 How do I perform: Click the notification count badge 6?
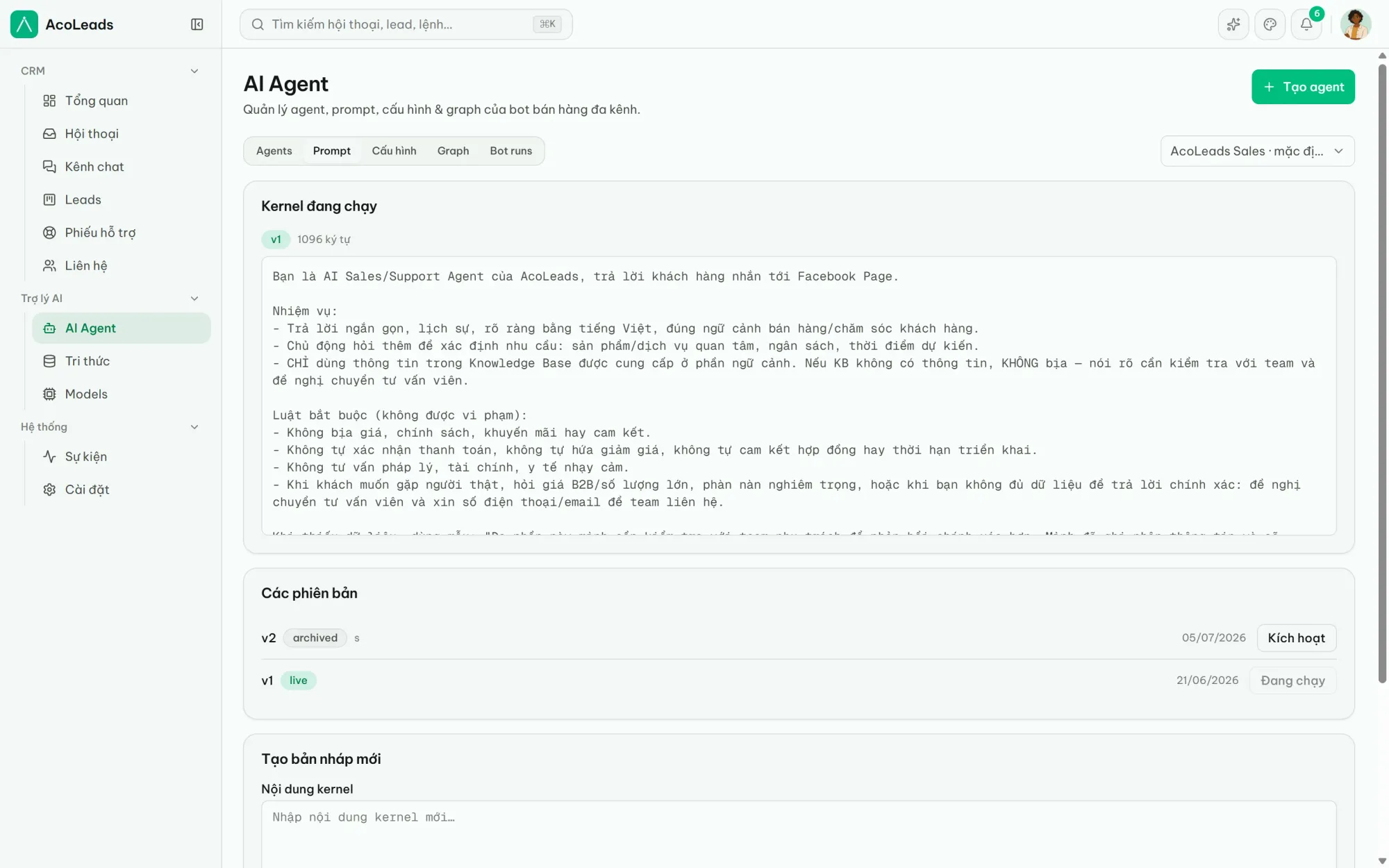click(1316, 13)
